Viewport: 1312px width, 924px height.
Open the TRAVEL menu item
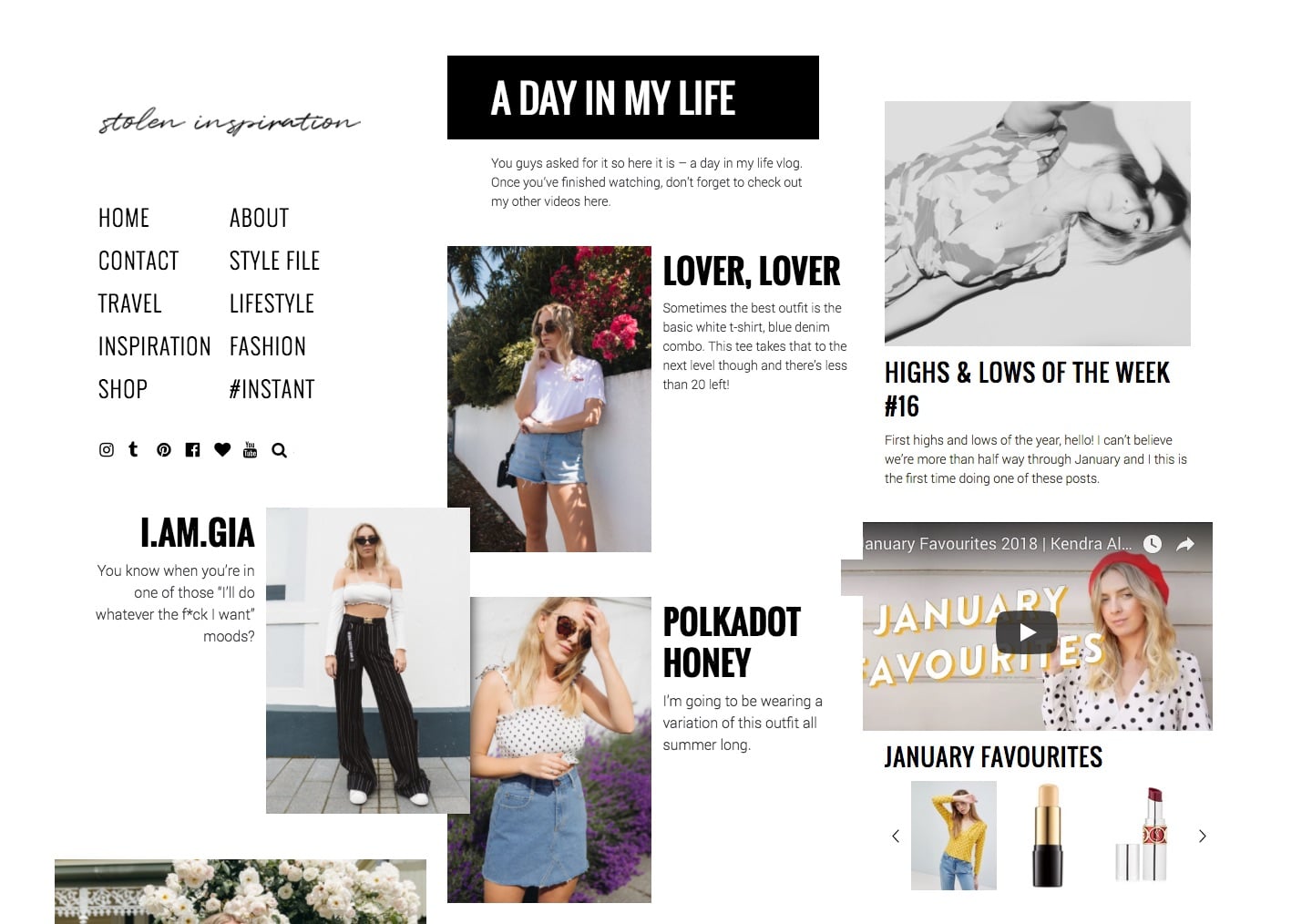pos(129,303)
